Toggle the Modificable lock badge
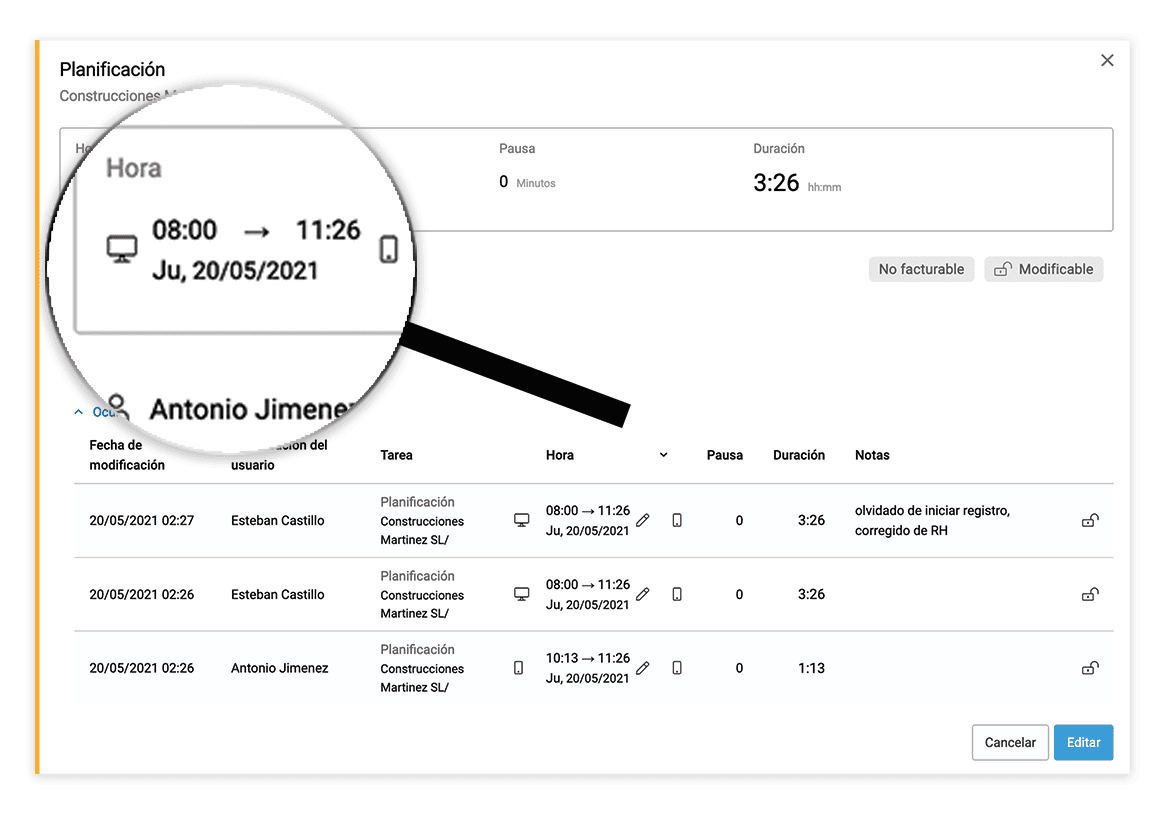Viewport: 1165px width, 813px height. [x=1043, y=269]
